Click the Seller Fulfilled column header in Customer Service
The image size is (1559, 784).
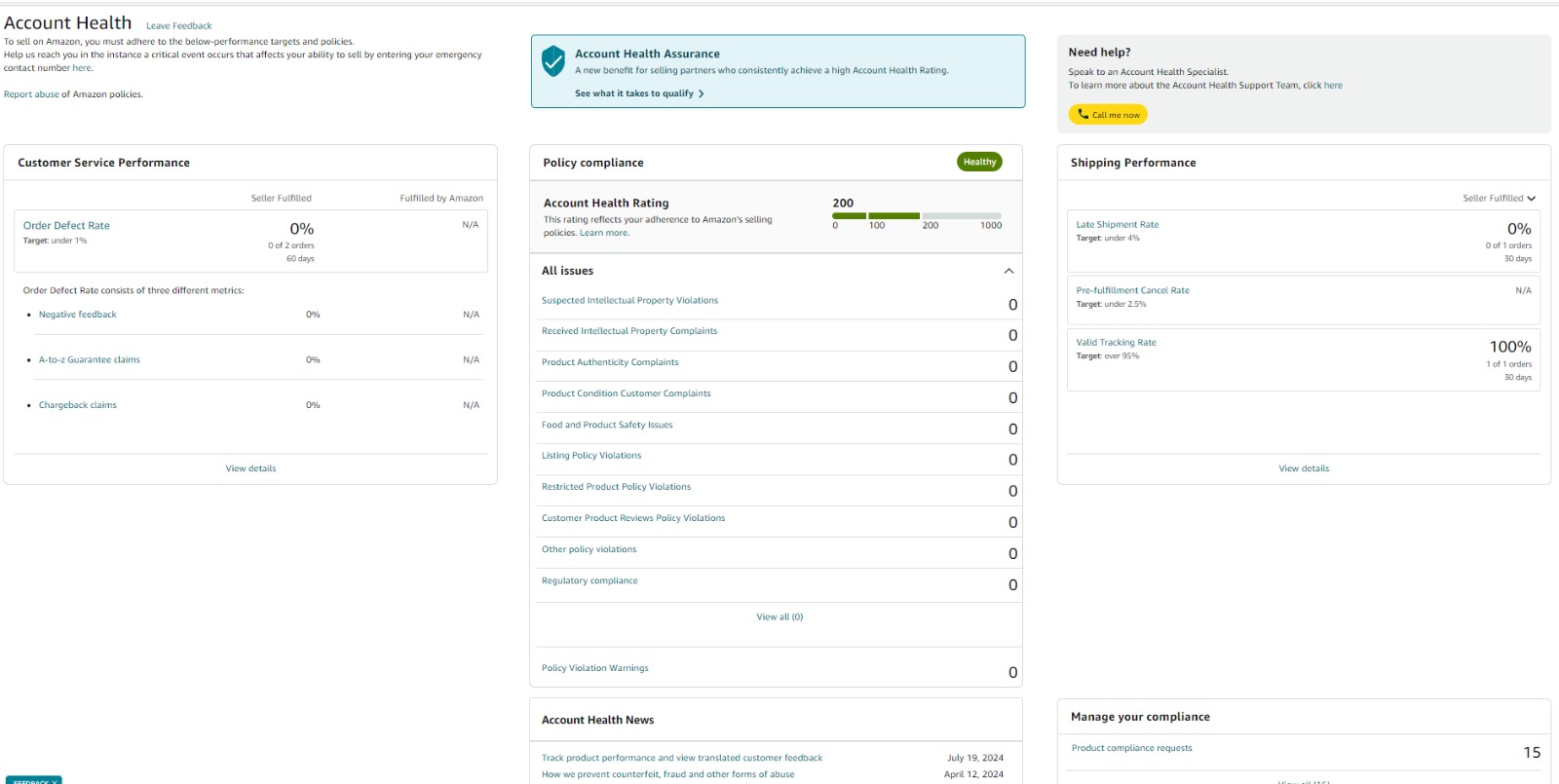coord(282,198)
